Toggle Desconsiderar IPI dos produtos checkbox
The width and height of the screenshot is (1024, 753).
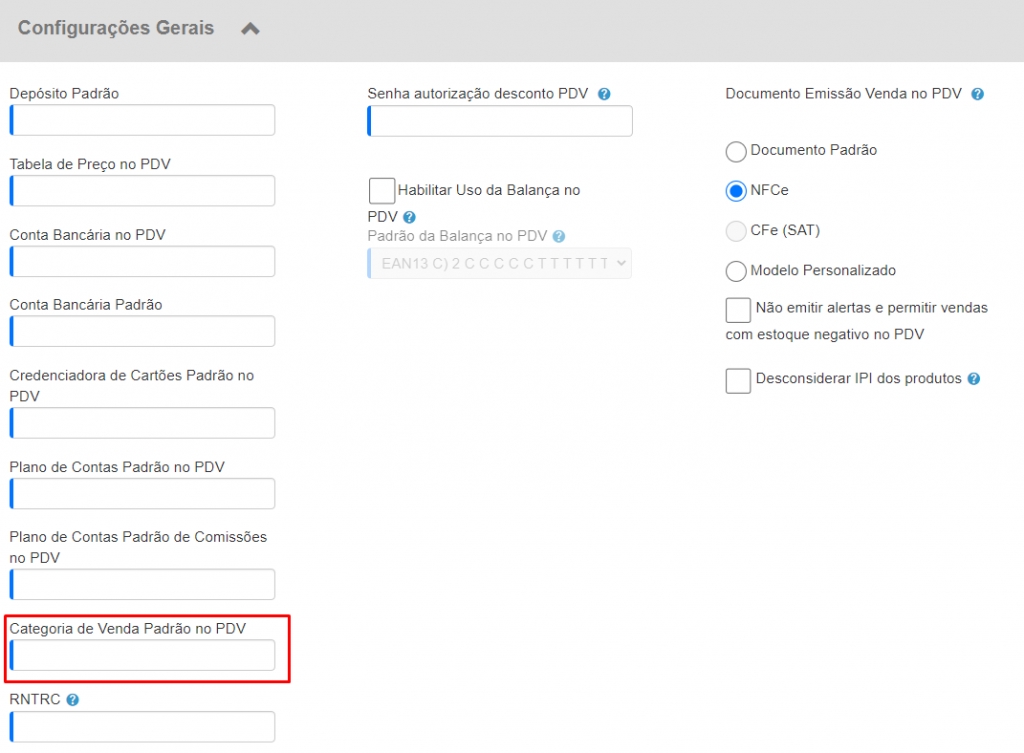[x=738, y=380]
